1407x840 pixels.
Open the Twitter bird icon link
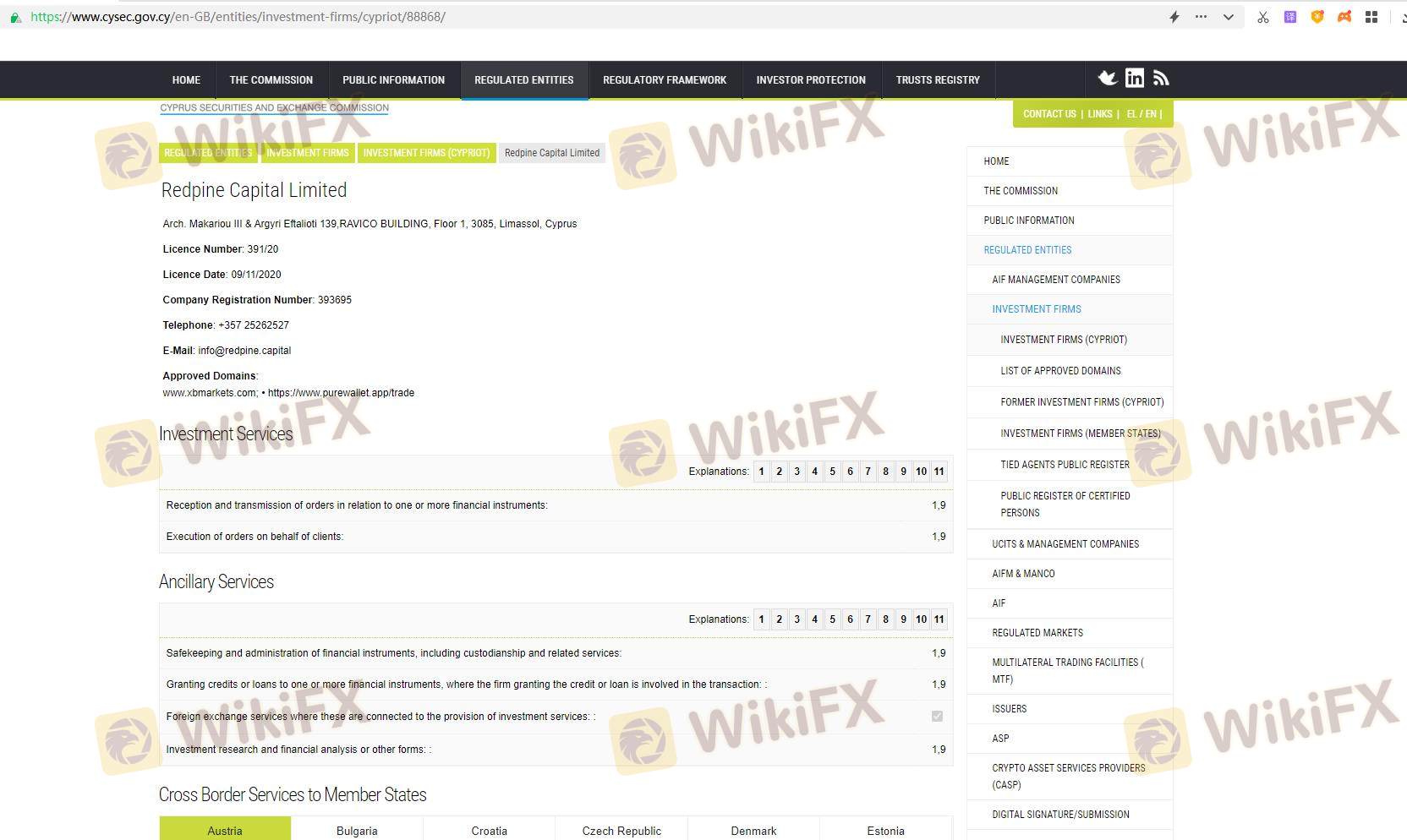coord(1107,79)
